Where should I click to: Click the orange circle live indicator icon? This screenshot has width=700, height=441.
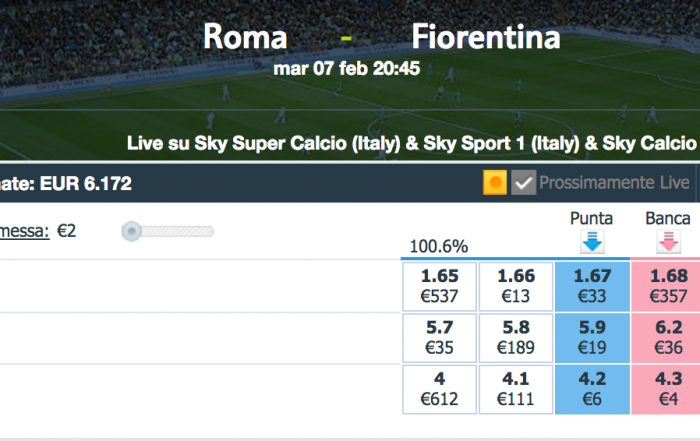pyautogui.click(x=495, y=183)
